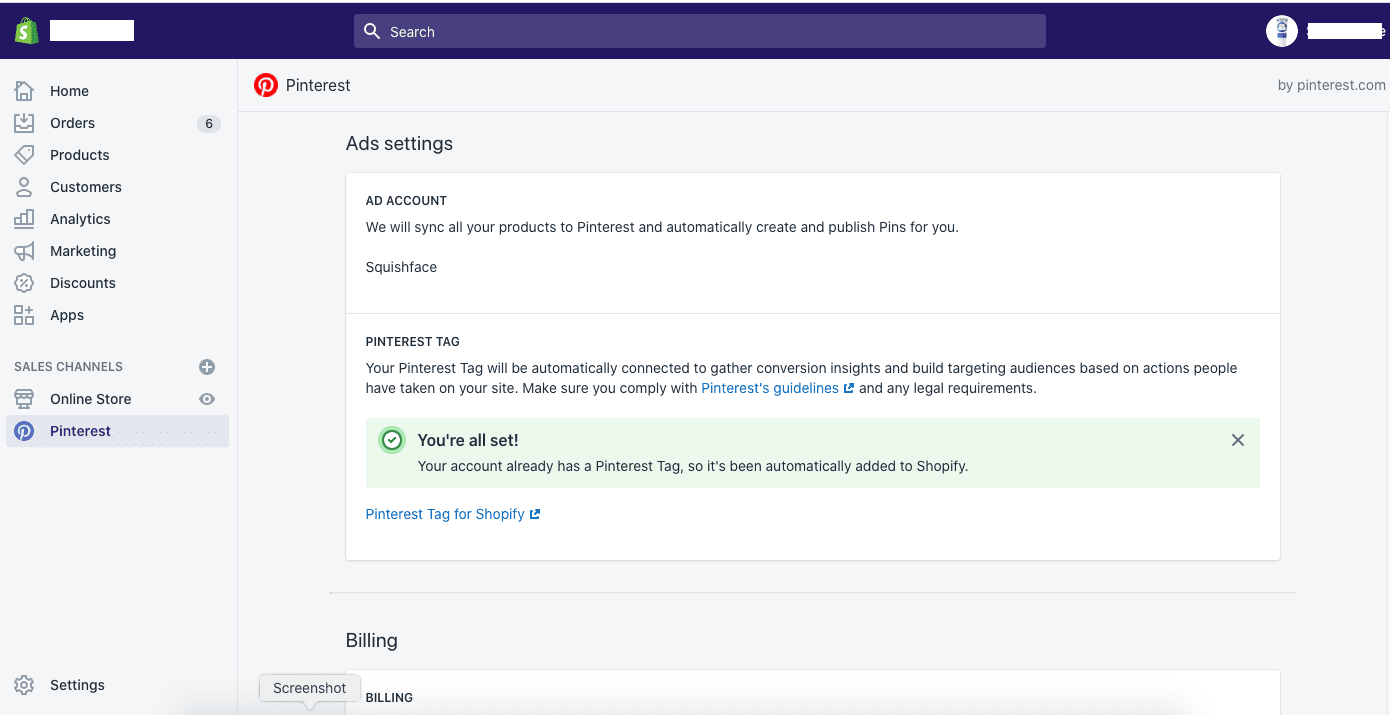Click the Pinterest channel sidebar icon
Viewport: 1390px width, 715px height.
[x=24, y=431]
